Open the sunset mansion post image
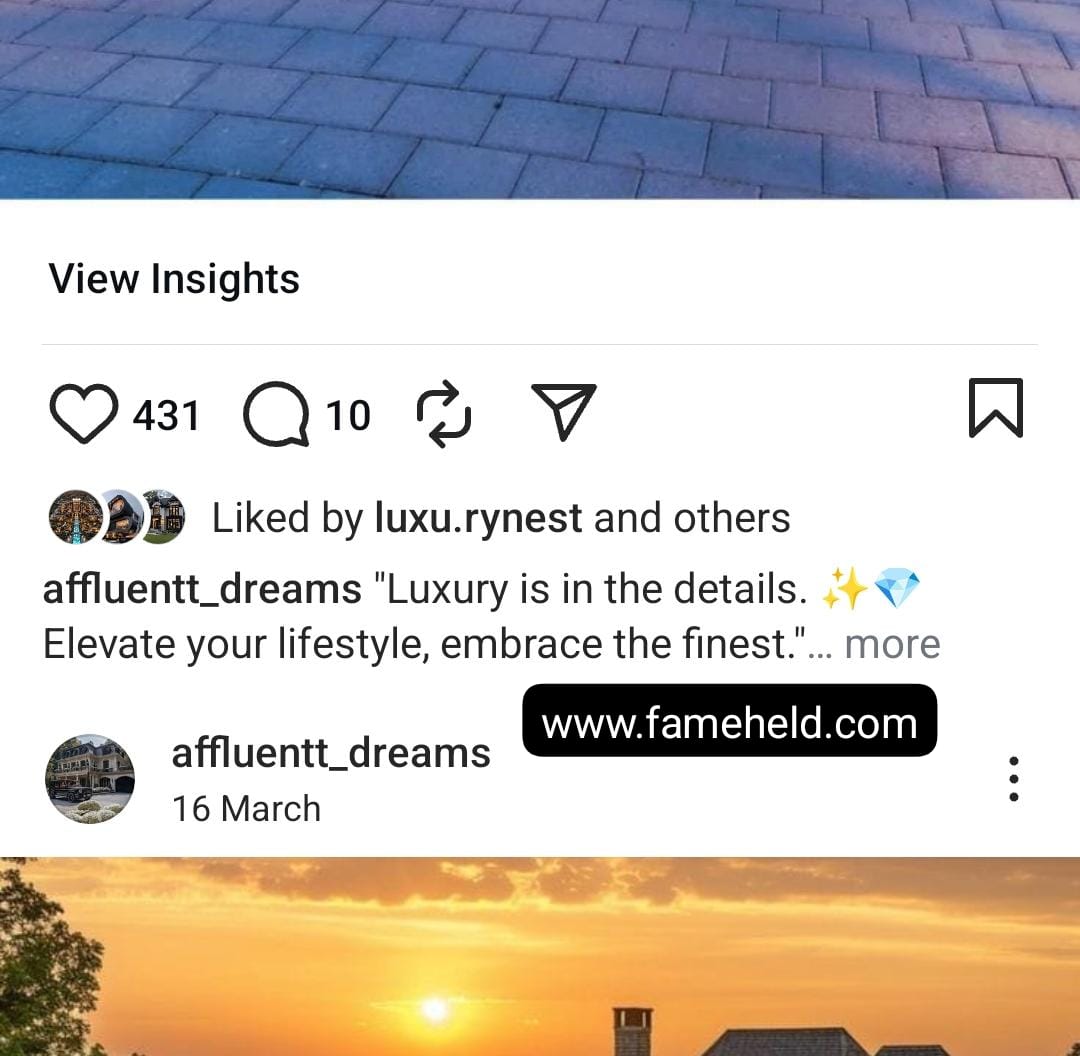 point(540,956)
